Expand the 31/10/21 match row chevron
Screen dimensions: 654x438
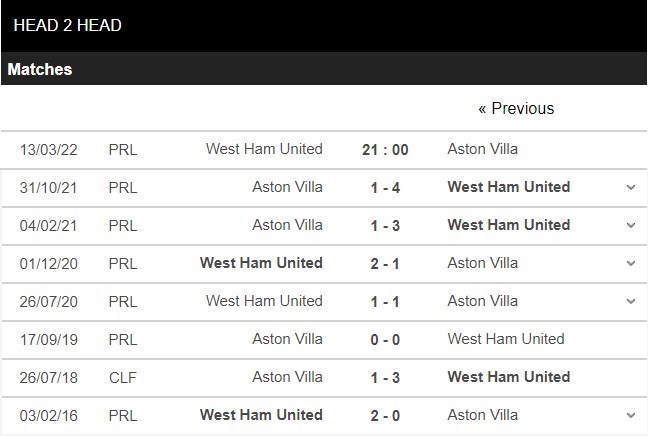click(x=631, y=187)
